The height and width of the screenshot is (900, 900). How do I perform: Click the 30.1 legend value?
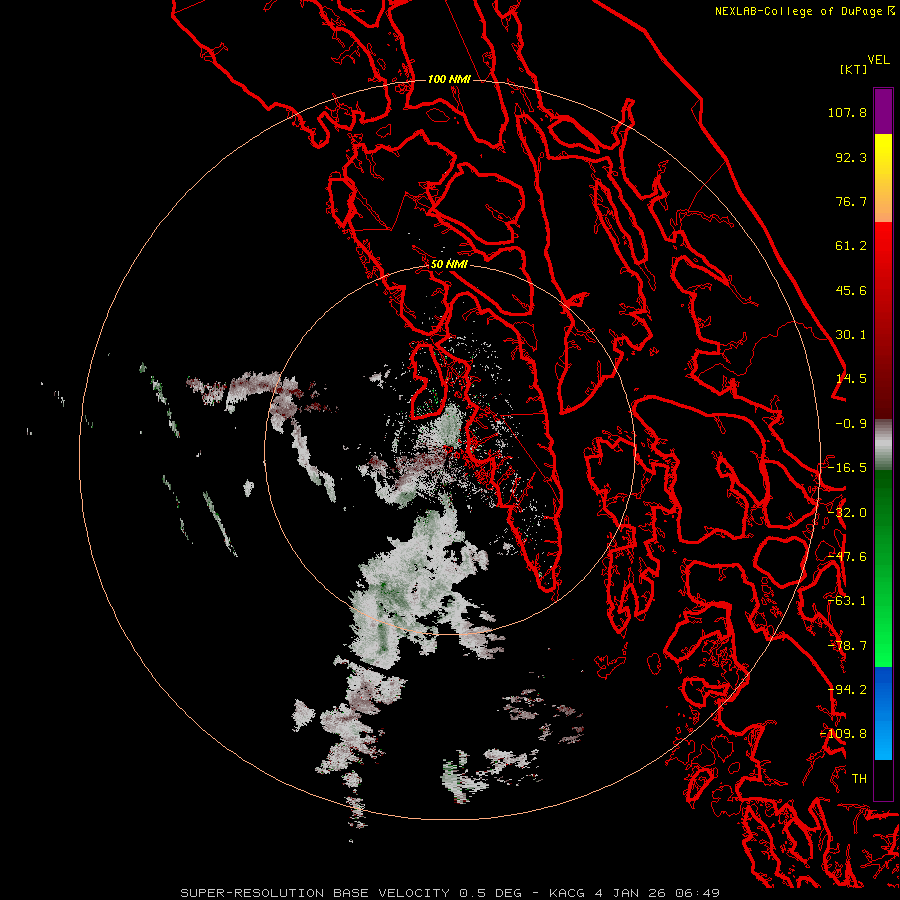[x=851, y=335]
